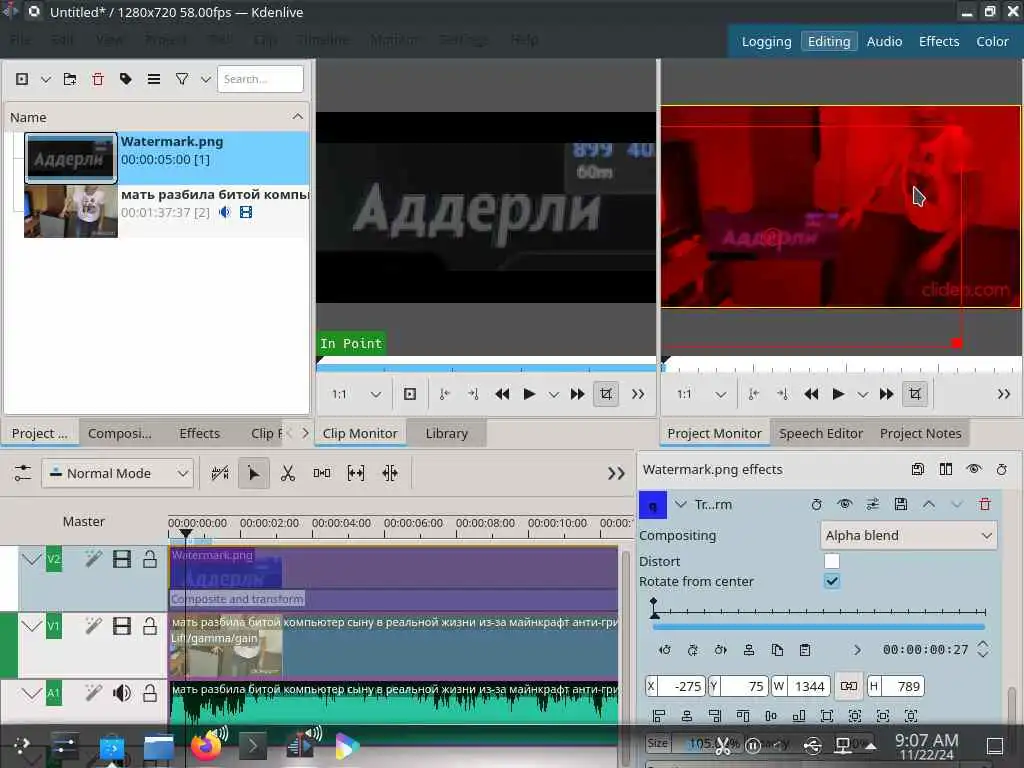
Task: Select the Watermark.png thumbnail in bin
Action: pyautogui.click(x=71, y=158)
